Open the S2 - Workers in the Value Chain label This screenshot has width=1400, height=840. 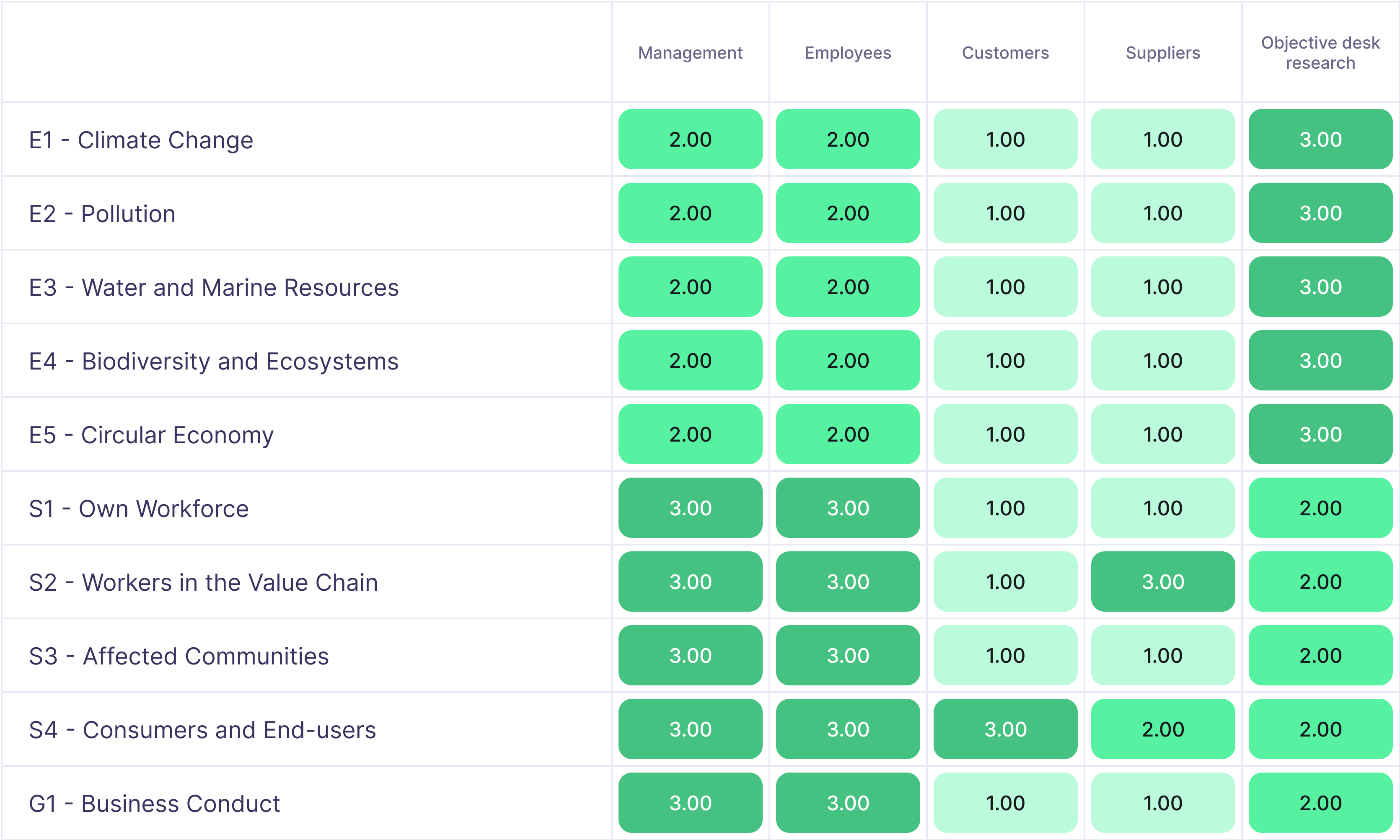[203, 582]
